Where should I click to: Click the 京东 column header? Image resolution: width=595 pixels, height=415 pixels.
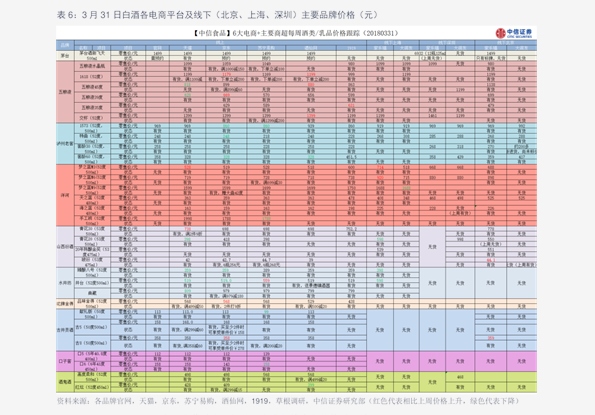pyautogui.click(x=226, y=48)
